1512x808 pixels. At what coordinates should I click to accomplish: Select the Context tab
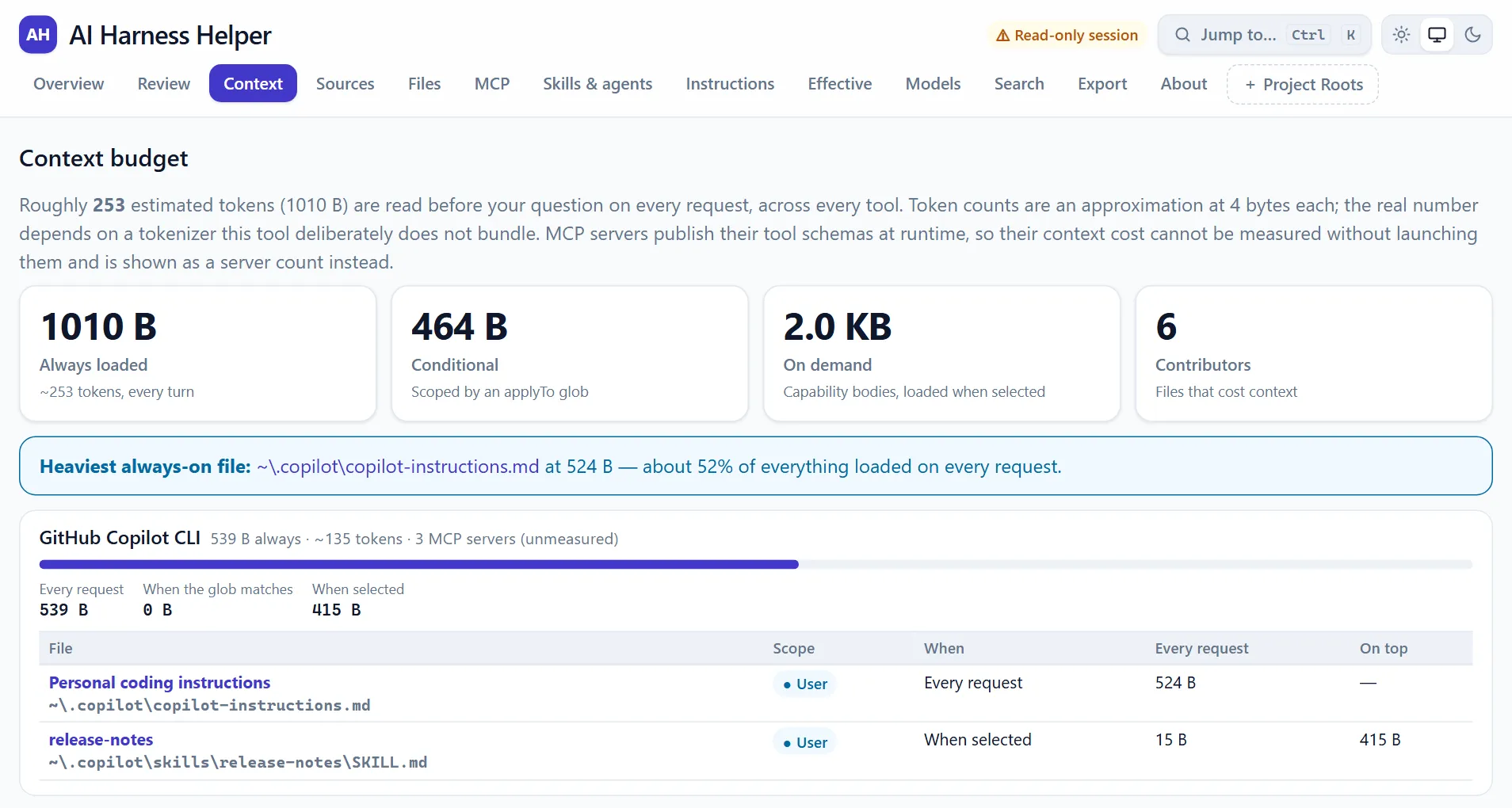pyautogui.click(x=253, y=83)
